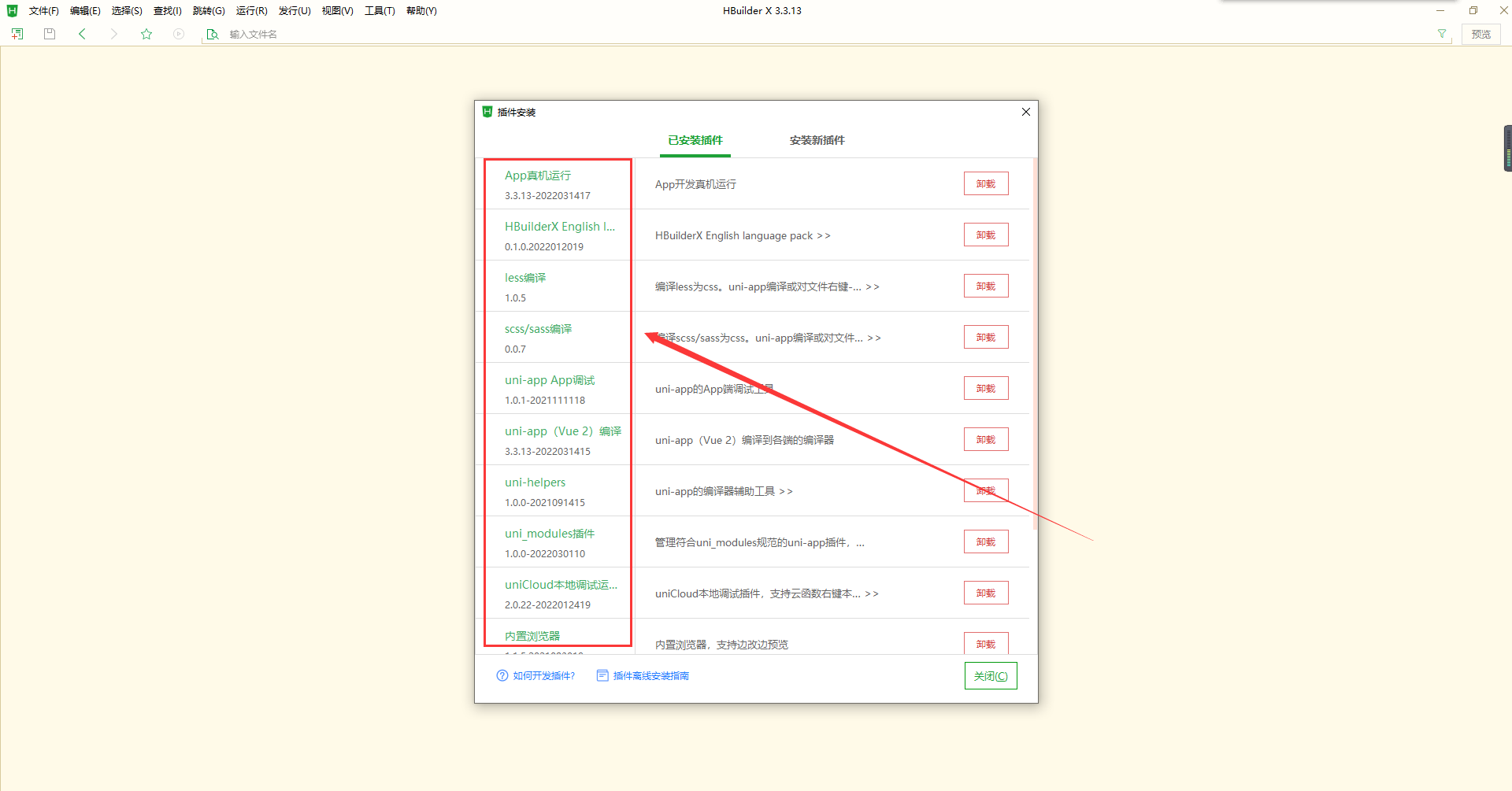Click the bookmark star icon
Image resolution: width=1512 pixels, height=791 pixels.
pyautogui.click(x=146, y=34)
